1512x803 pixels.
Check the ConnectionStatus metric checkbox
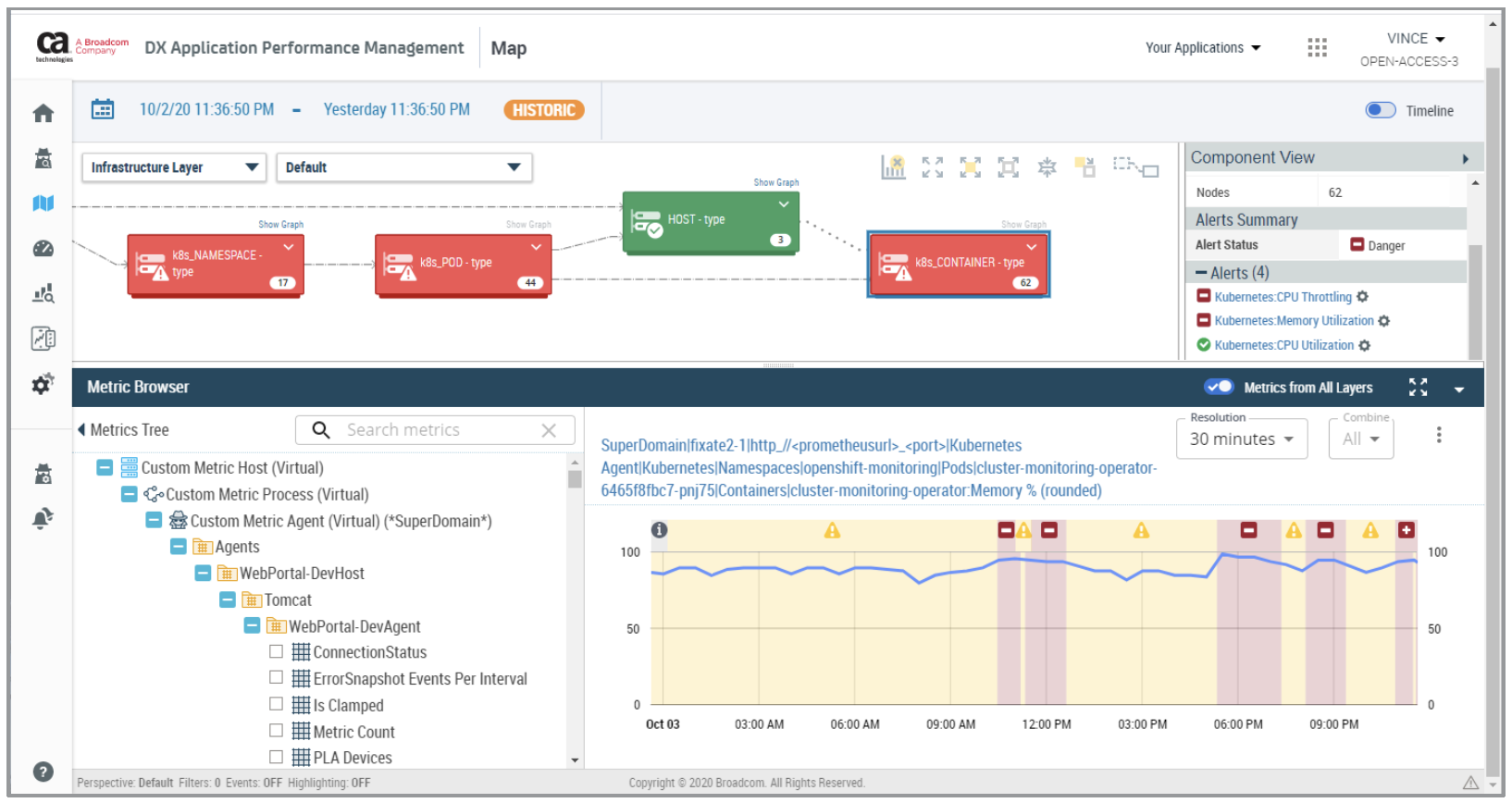click(x=276, y=651)
